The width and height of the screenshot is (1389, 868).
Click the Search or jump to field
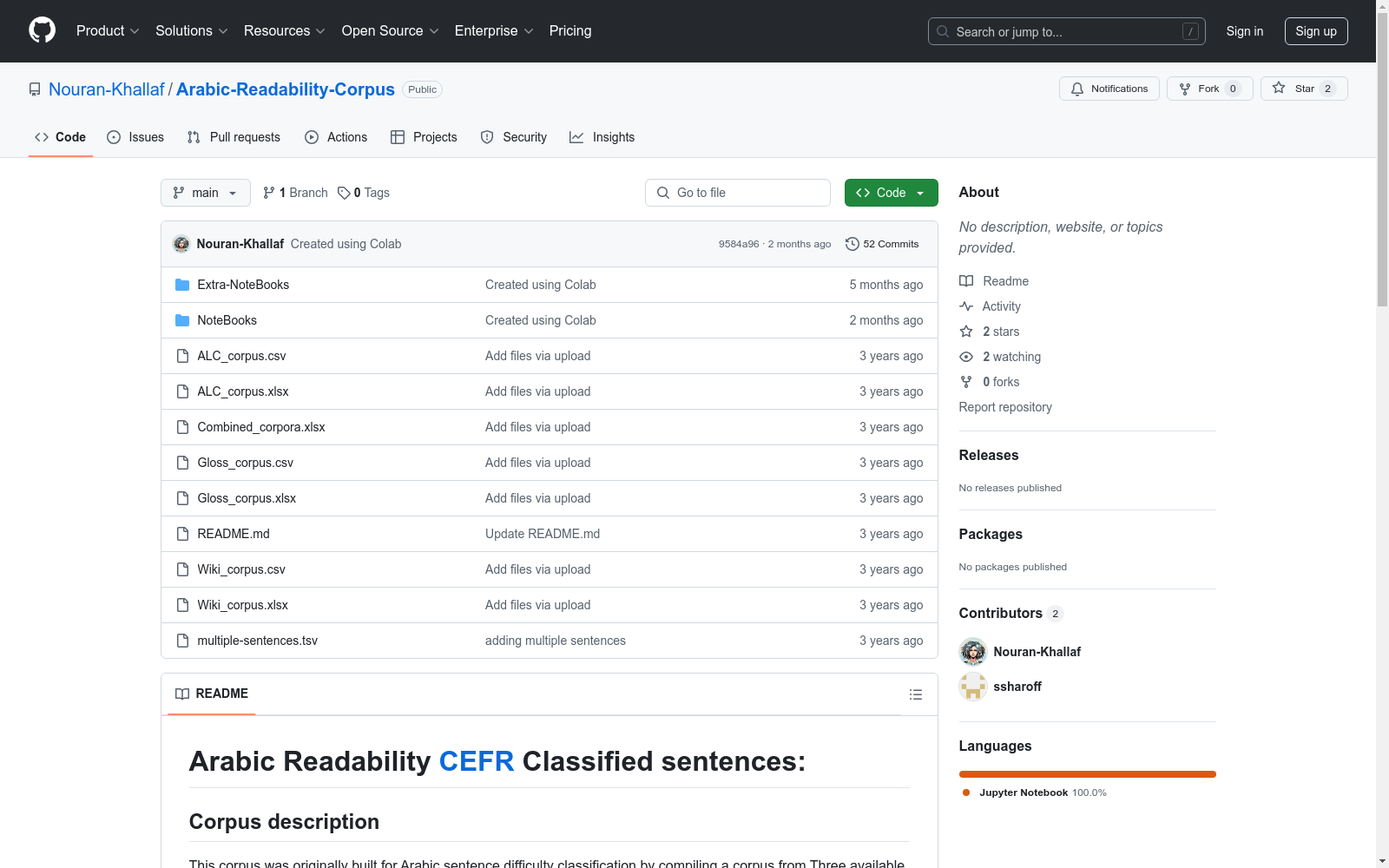1067,31
